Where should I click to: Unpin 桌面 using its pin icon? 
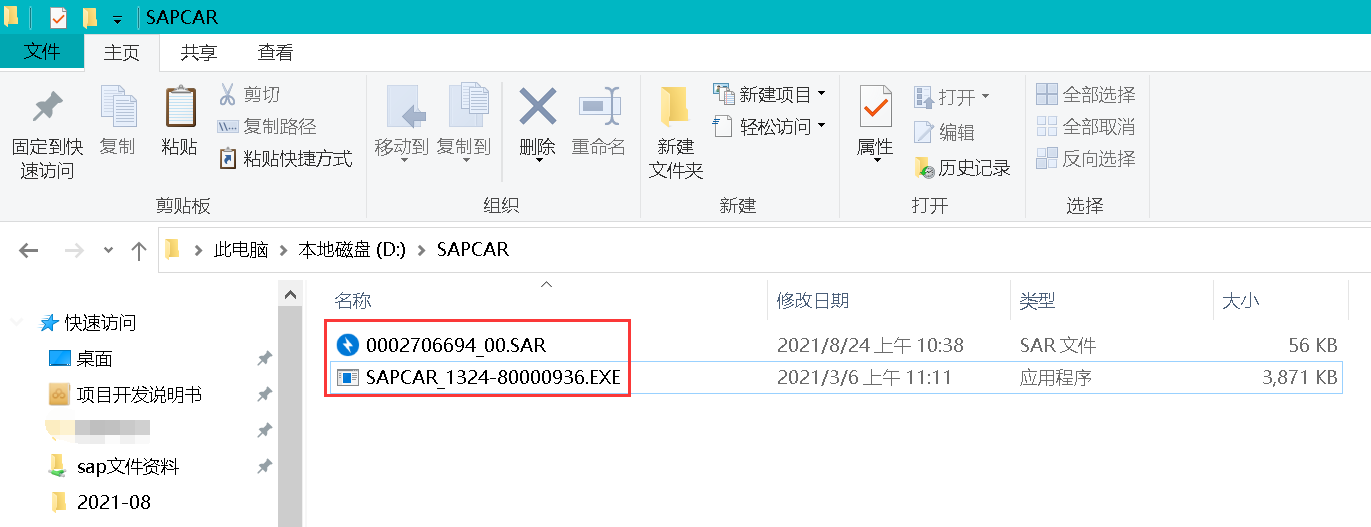pyautogui.click(x=265, y=359)
